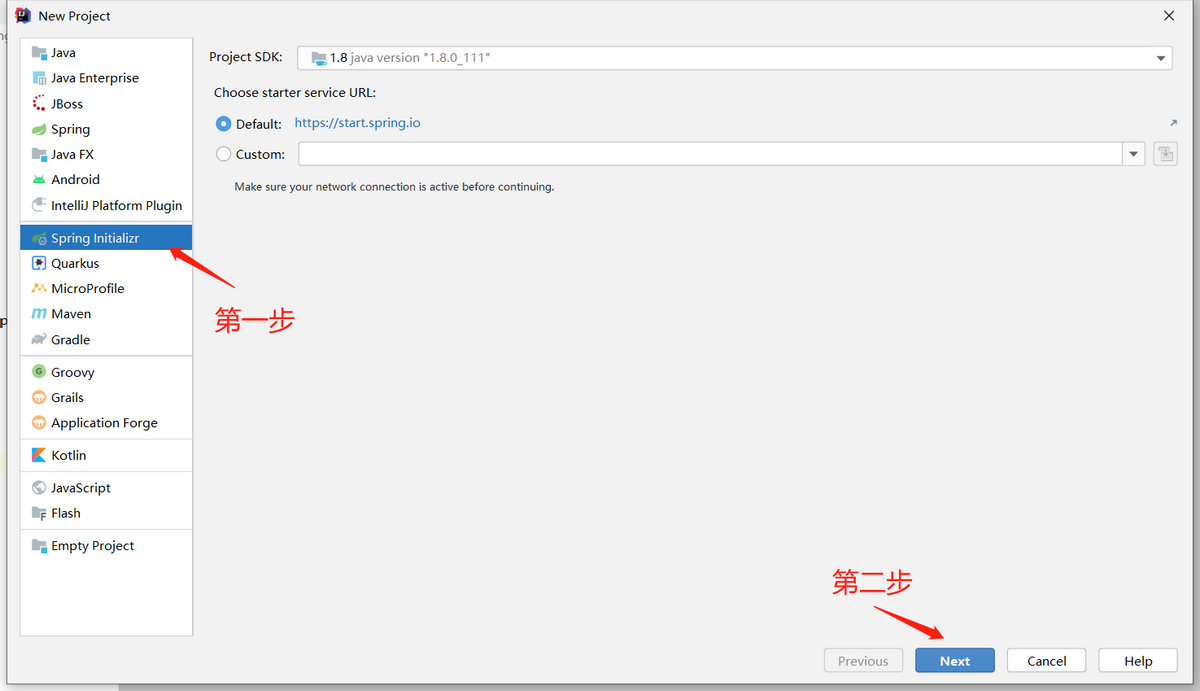1200x691 pixels.
Task: Click the Empty Project folder icon
Action: tap(39, 546)
